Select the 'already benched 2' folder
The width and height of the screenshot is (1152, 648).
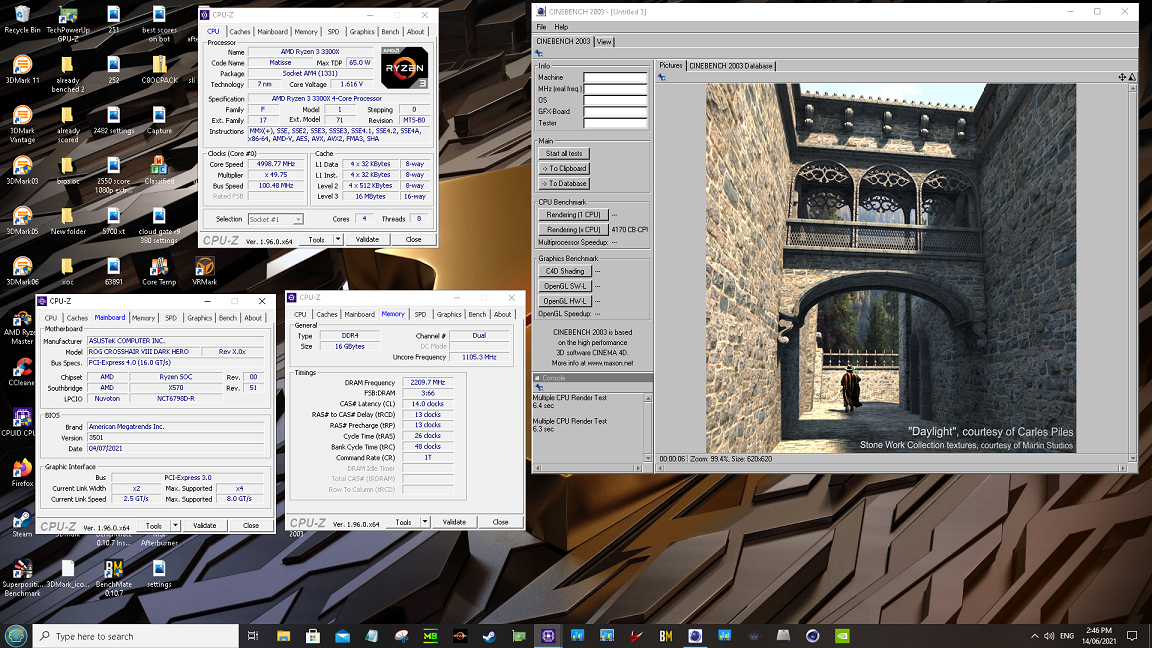(68, 73)
